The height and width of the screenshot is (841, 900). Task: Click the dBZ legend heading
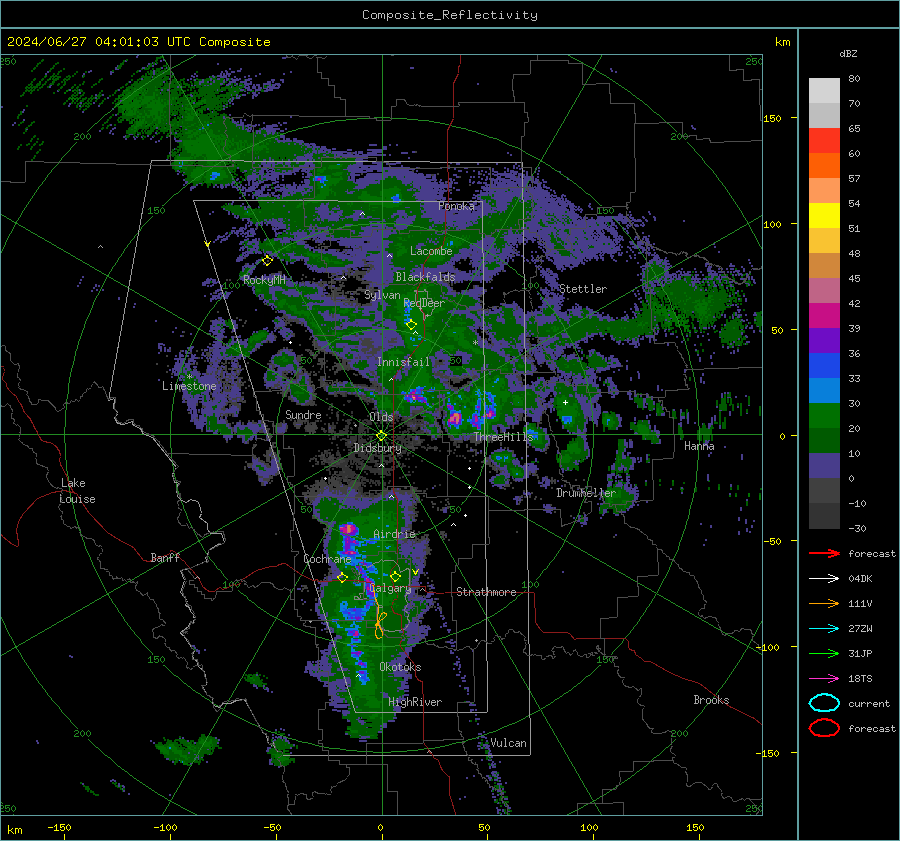pos(848,53)
